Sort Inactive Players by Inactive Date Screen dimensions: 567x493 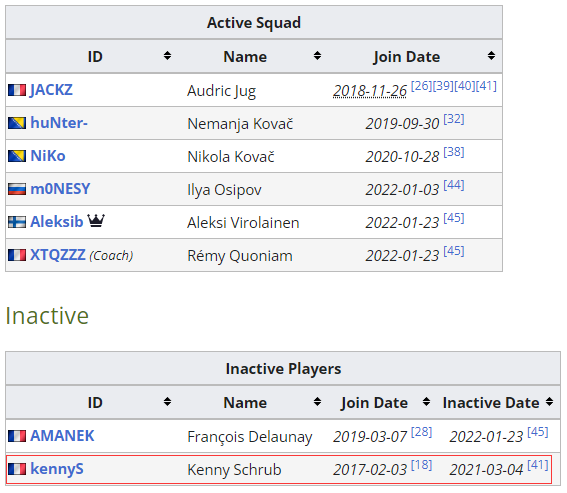tap(549, 401)
